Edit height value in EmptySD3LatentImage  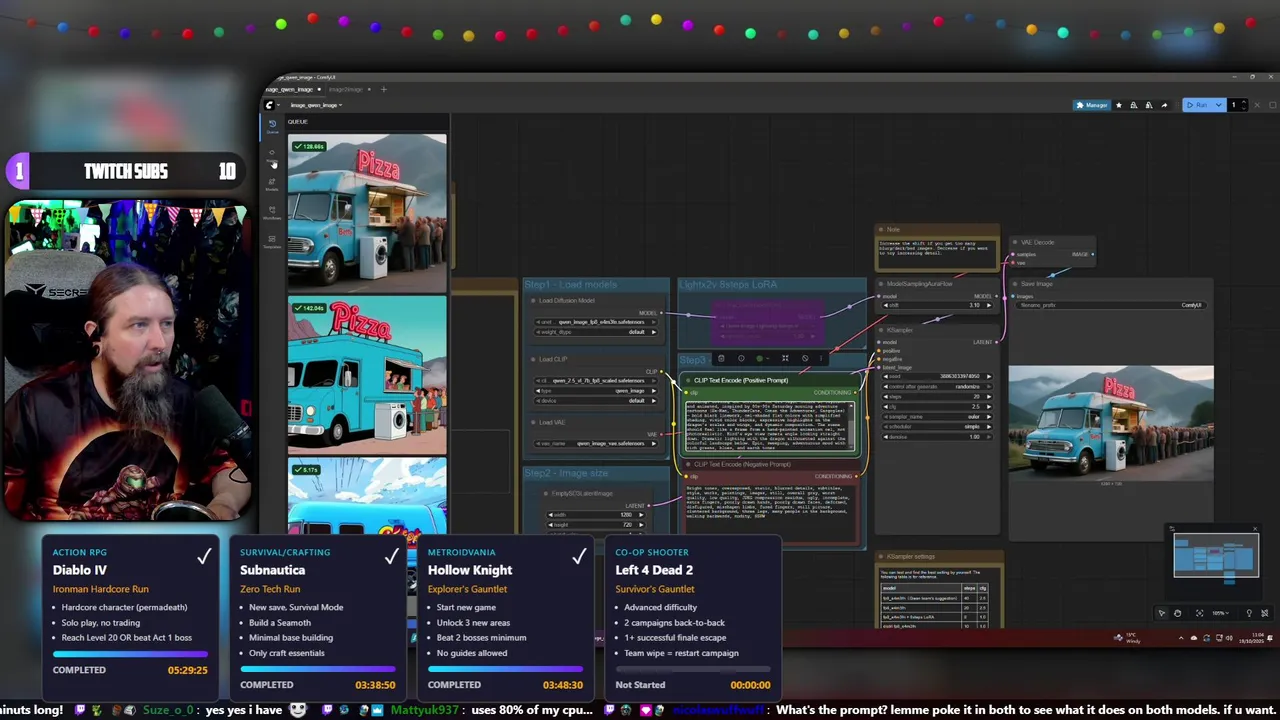tap(598, 524)
